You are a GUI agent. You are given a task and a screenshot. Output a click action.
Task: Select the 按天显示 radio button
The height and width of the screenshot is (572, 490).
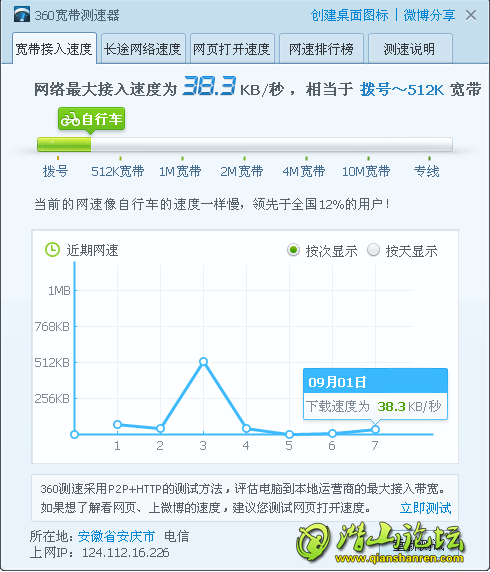click(373, 250)
